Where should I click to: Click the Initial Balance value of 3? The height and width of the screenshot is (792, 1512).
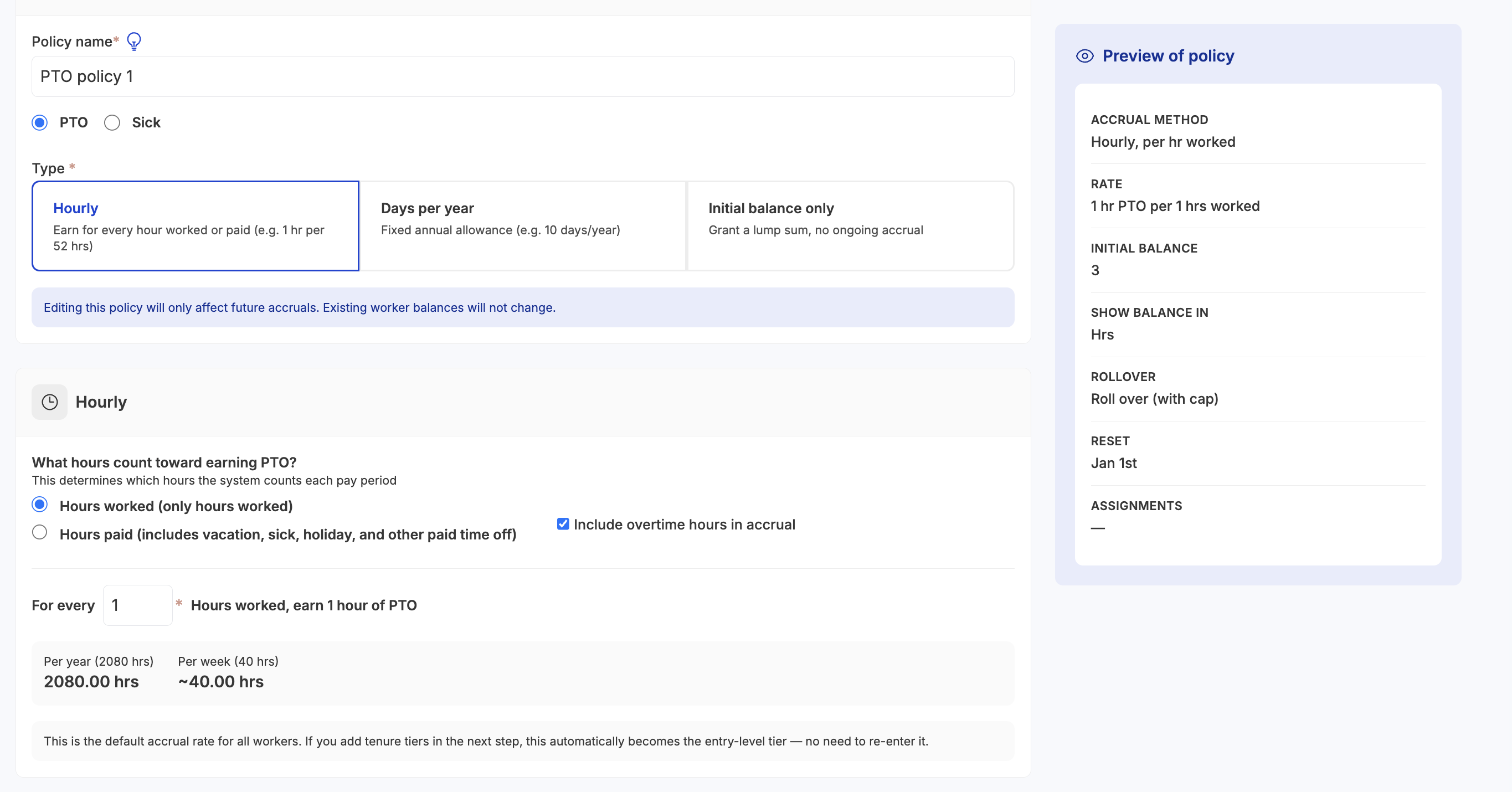pyautogui.click(x=1096, y=270)
